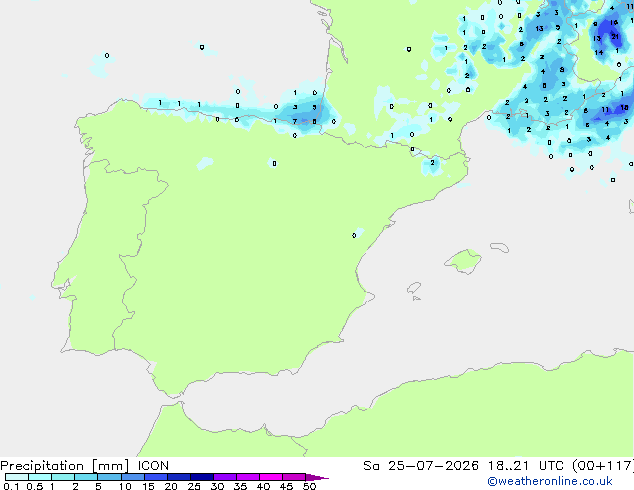The height and width of the screenshot is (490, 634).
Task: Click the '0.5' legend scale label
Action: tap(34, 486)
